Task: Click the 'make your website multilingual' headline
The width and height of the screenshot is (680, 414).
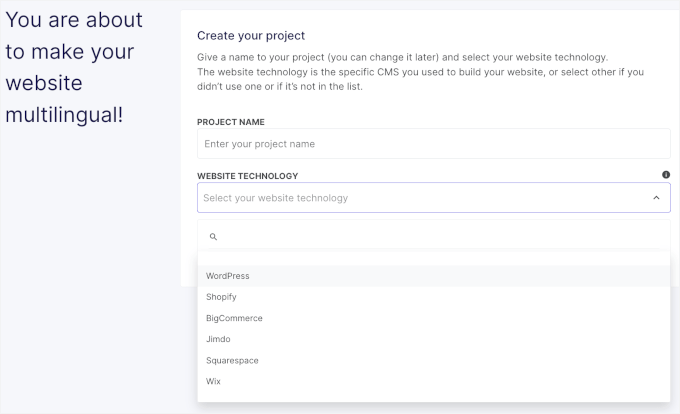Action: tap(75, 67)
